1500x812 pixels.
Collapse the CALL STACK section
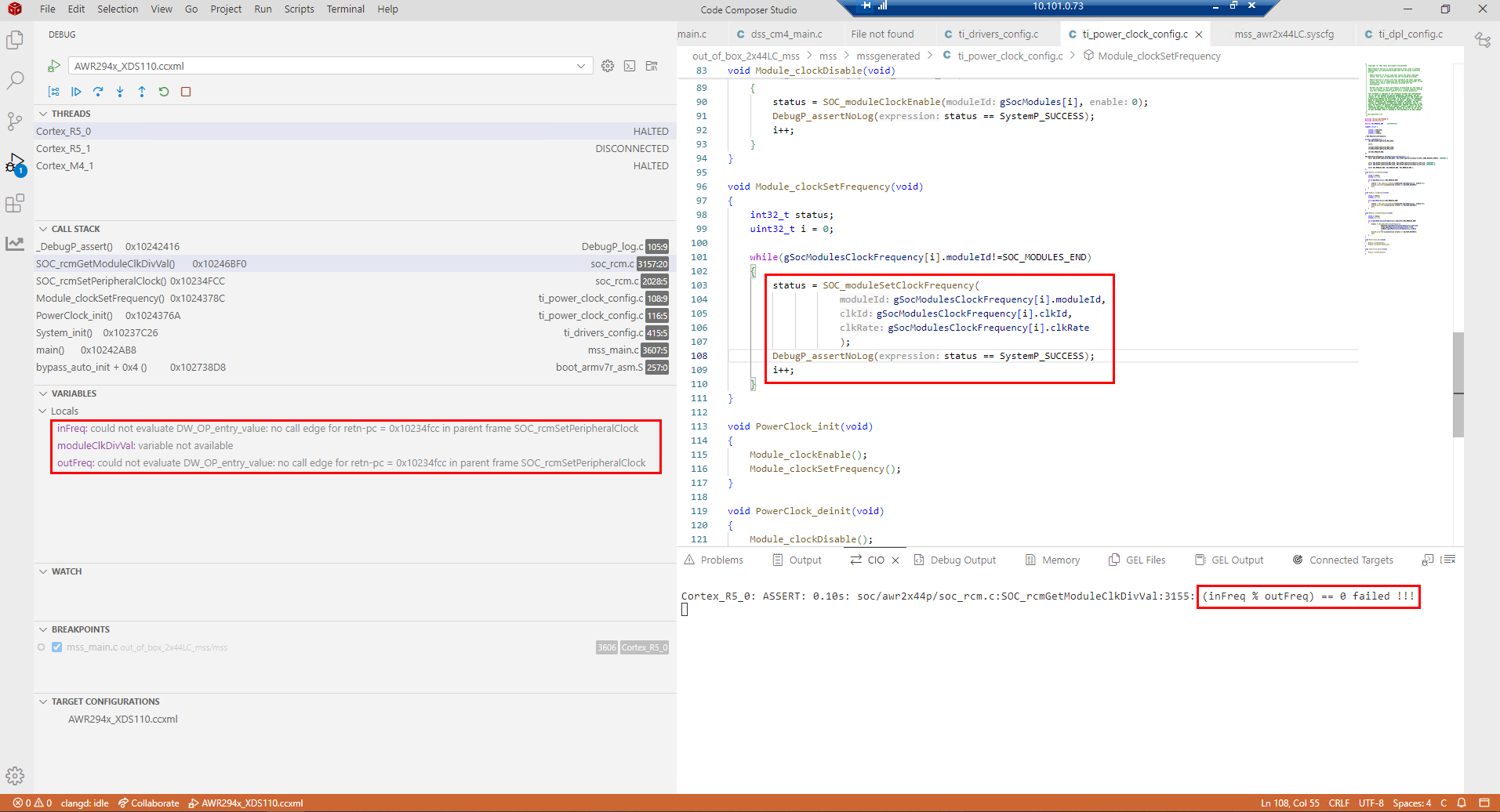pos(43,229)
